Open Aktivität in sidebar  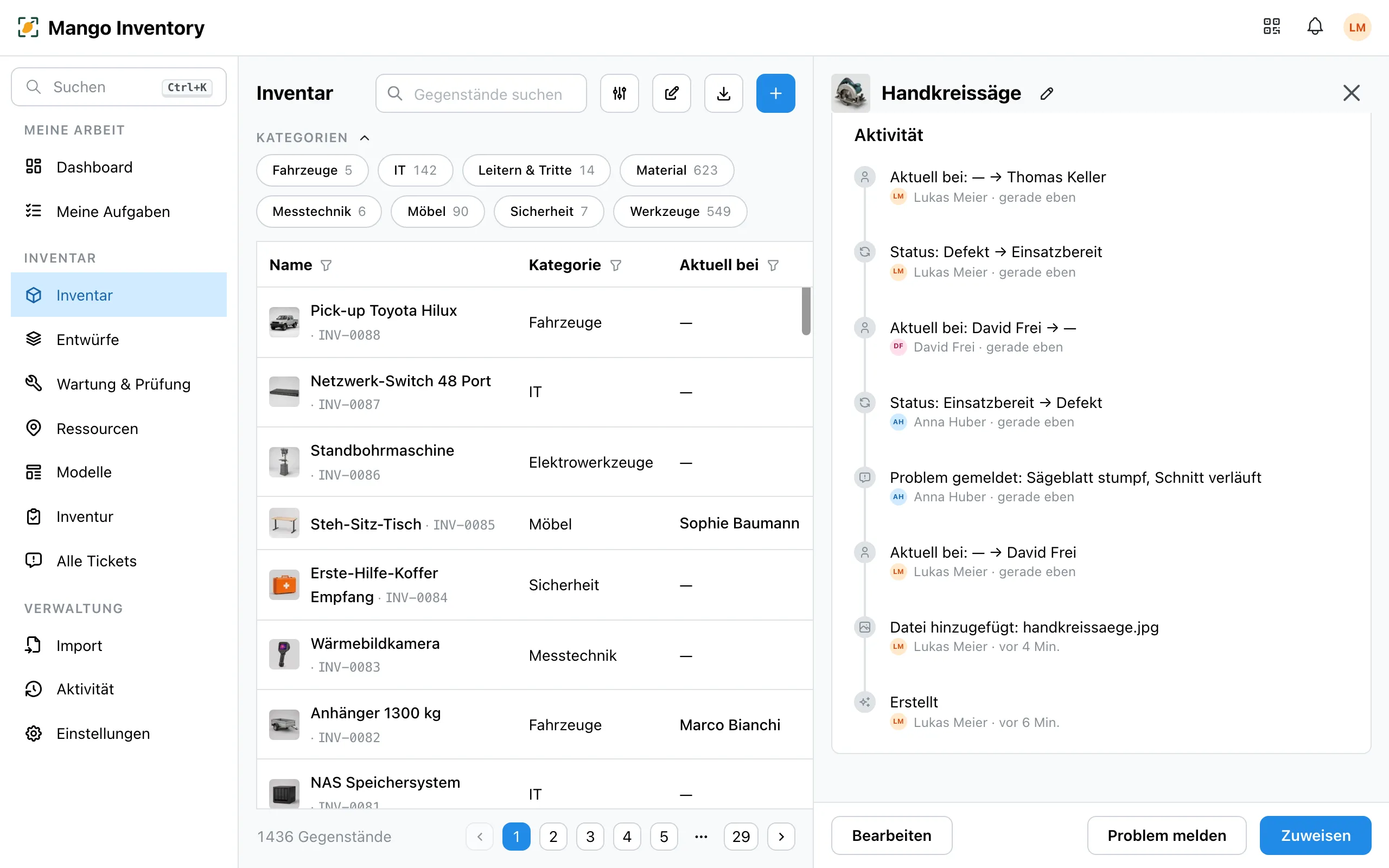click(x=119, y=689)
